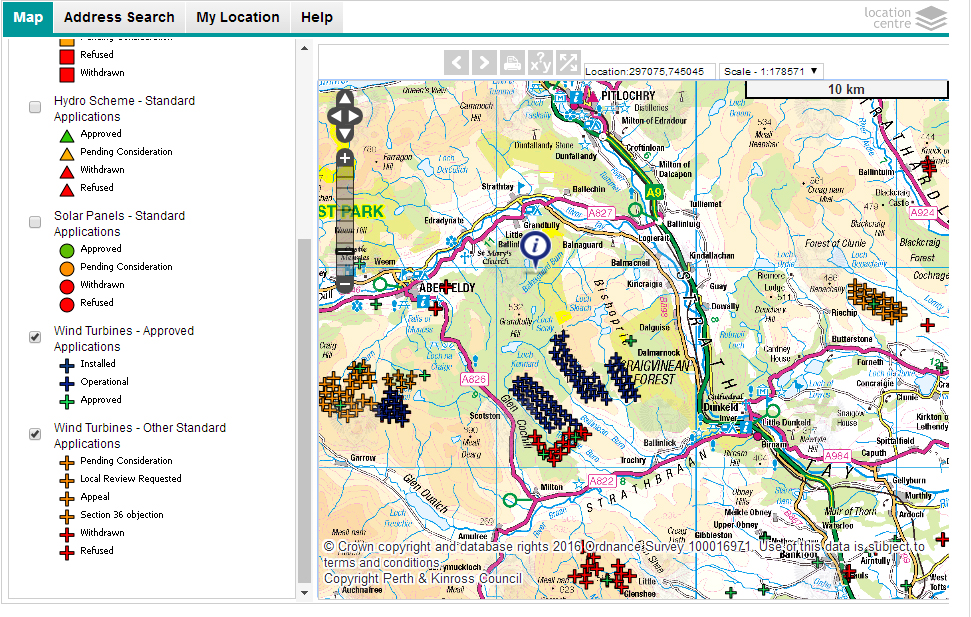This screenshot has width=971, height=617.
Task: Click the blue turbine cluster in Craigvinean Forest
Action: point(622,377)
